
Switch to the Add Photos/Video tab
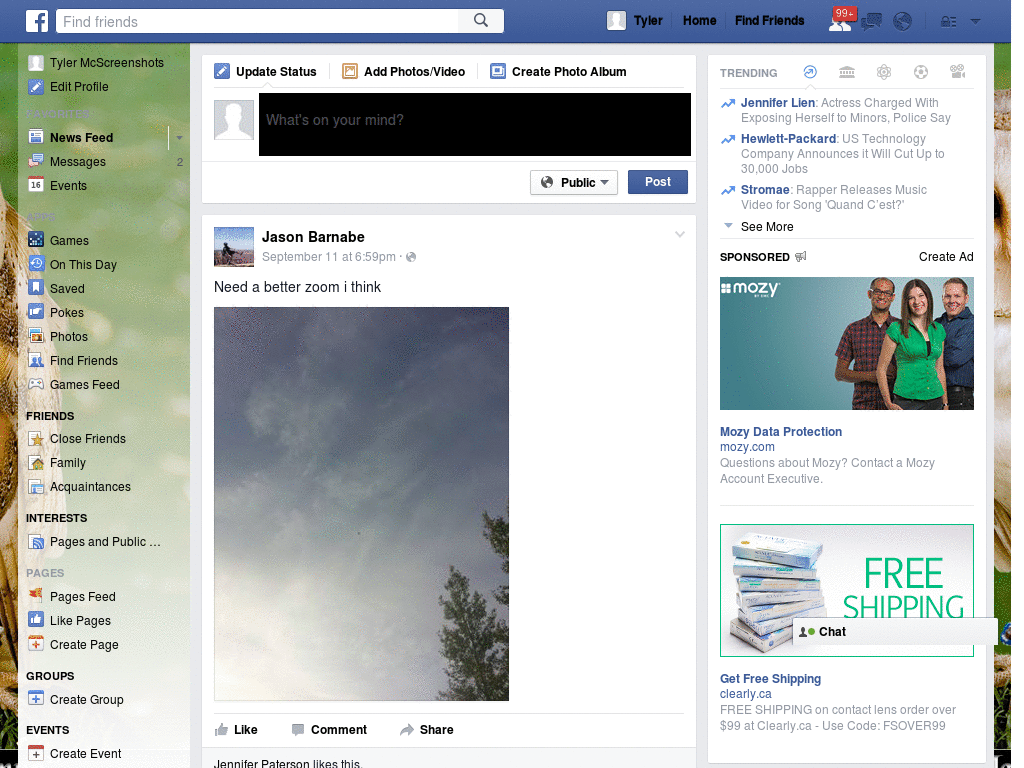point(404,71)
